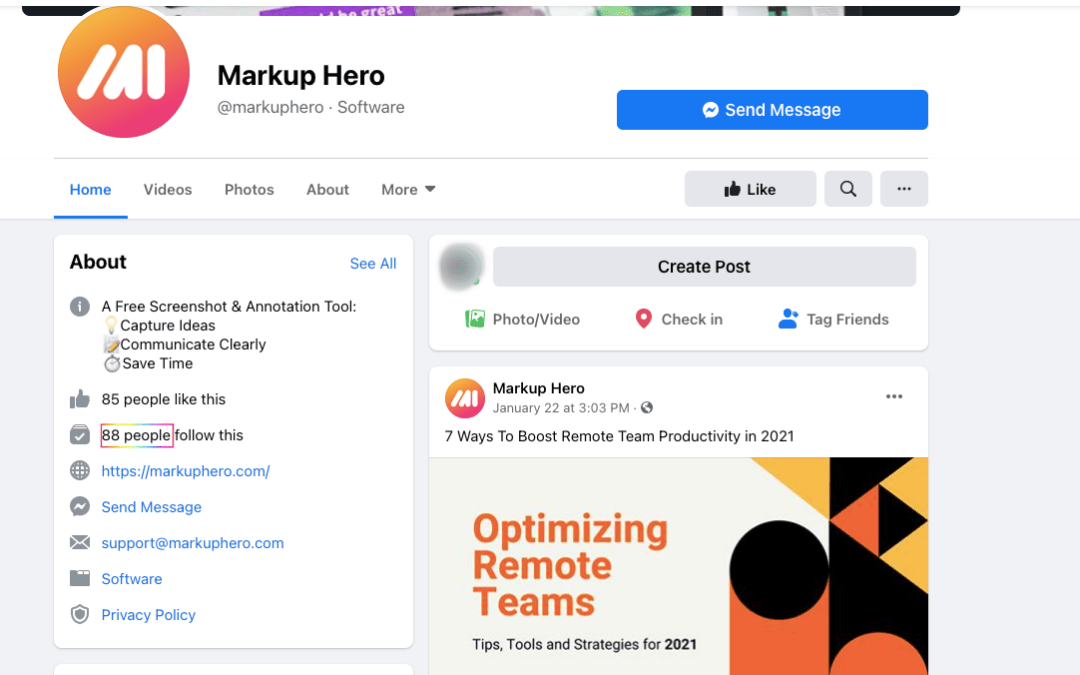This screenshot has height=675, width=1080.
Task: Click the Photo/Video green image icon
Action: click(x=475, y=318)
